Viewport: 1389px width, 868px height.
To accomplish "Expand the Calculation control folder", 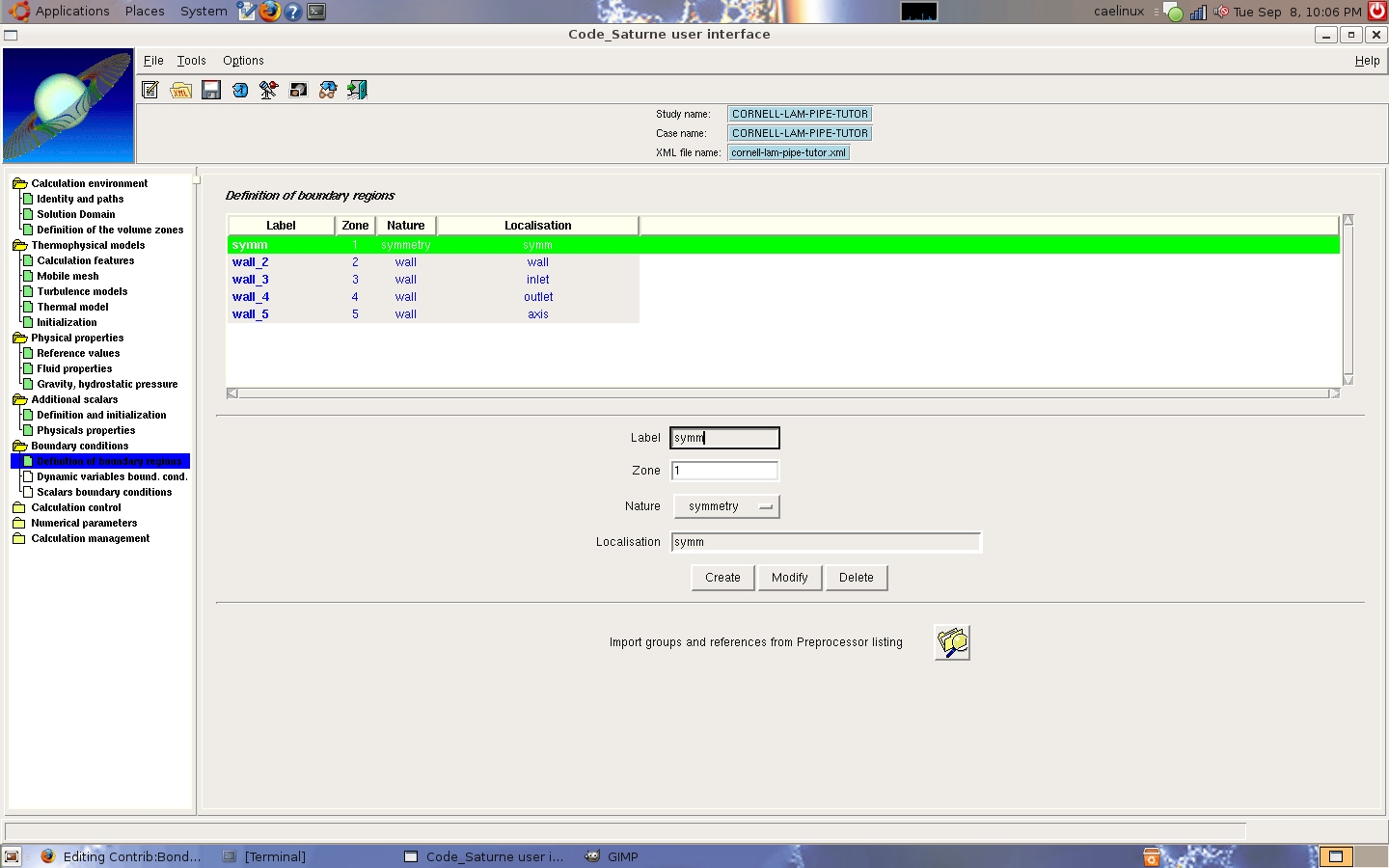I will (x=19, y=507).
